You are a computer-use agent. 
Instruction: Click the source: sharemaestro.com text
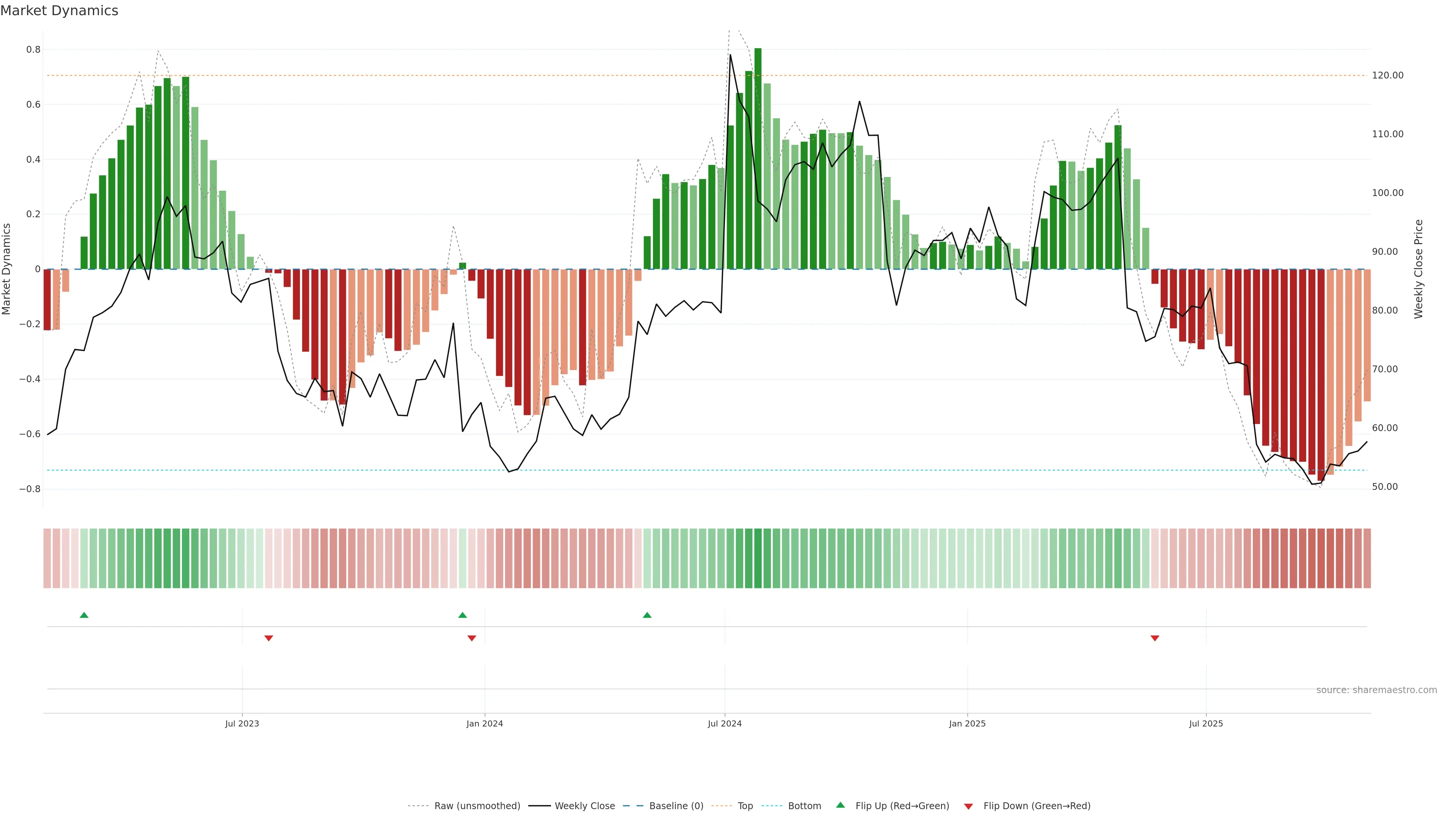(1376, 690)
